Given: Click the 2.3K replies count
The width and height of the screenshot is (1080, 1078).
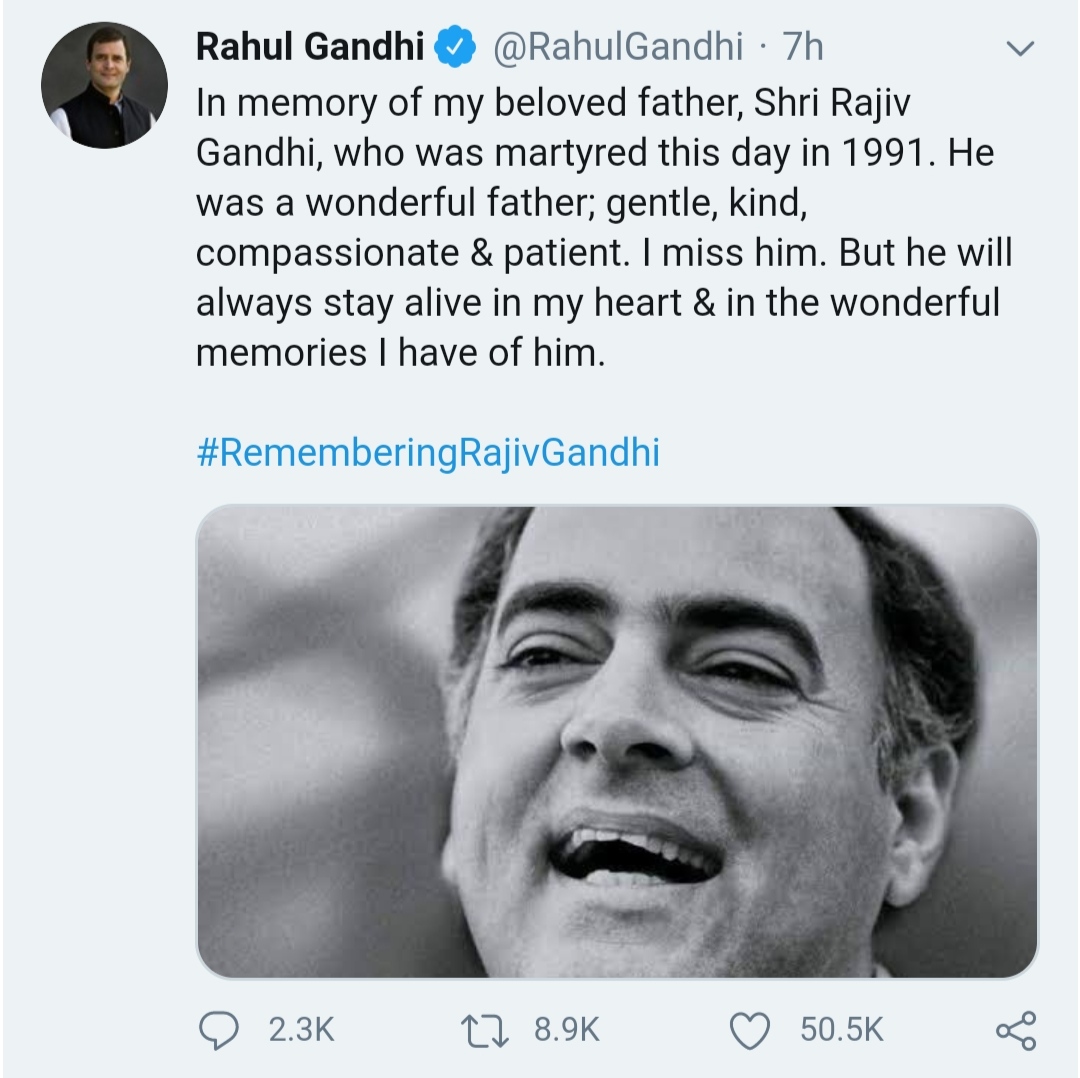Looking at the screenshot, I should 301,1030.
